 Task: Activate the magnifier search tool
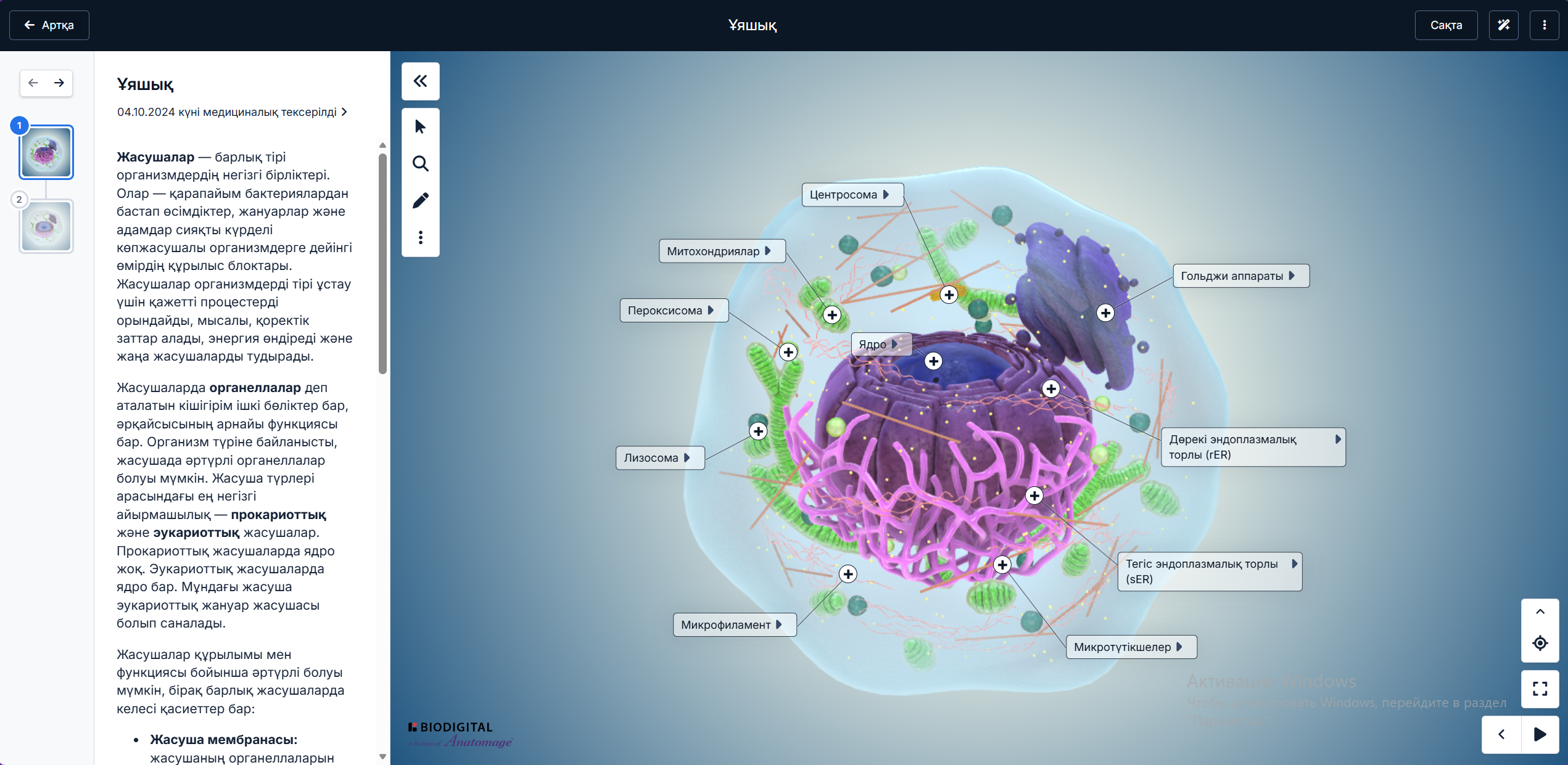coord(420,163)
